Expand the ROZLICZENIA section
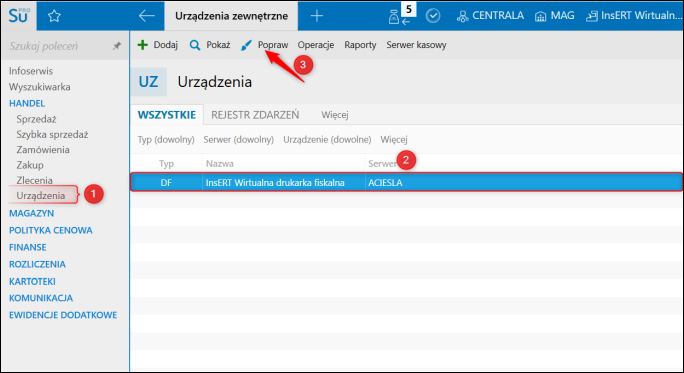This screenshot has width=684, height=373. pos(37,264)
